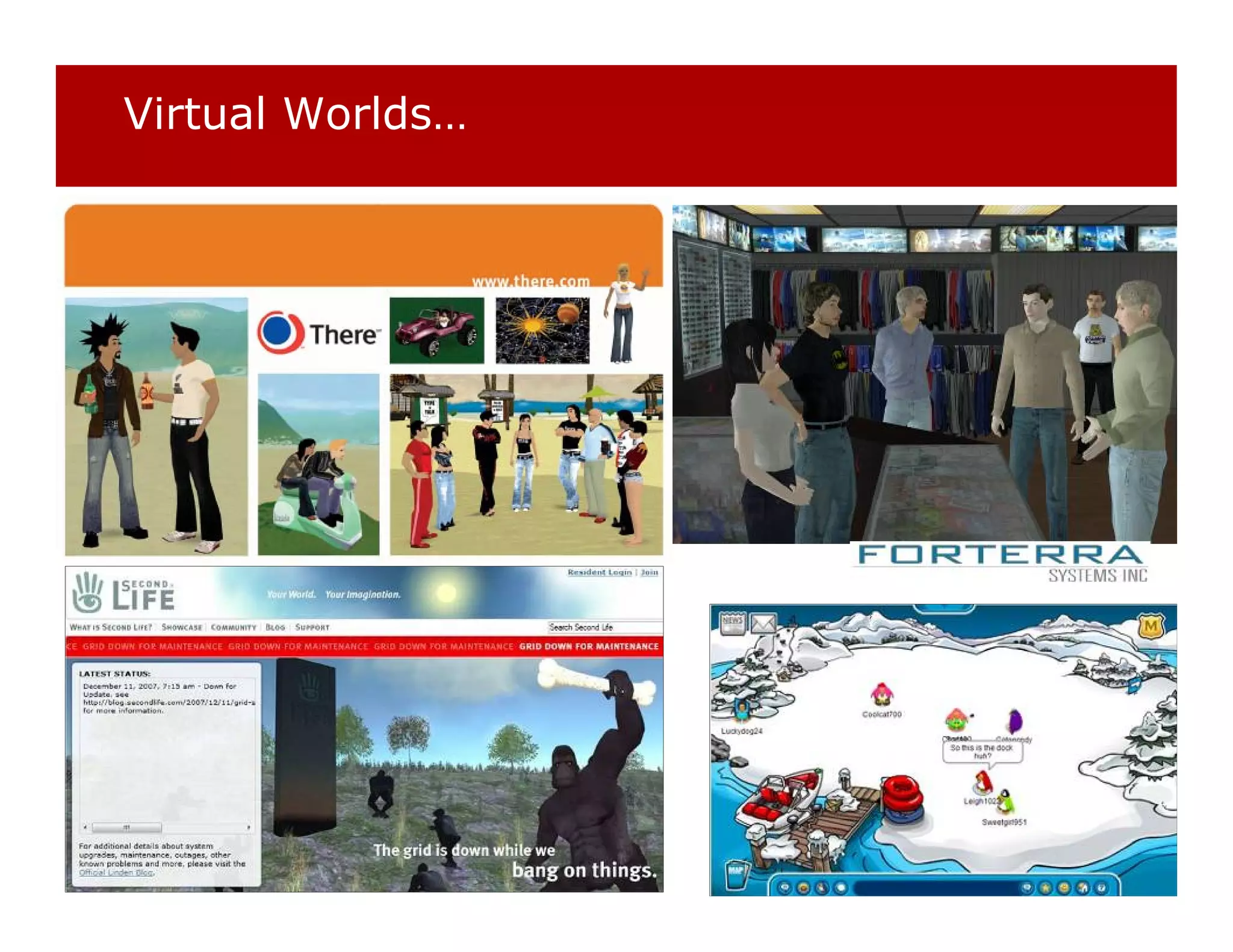Open the Support menu item
1233x952 pixels.
click(312, 627)
